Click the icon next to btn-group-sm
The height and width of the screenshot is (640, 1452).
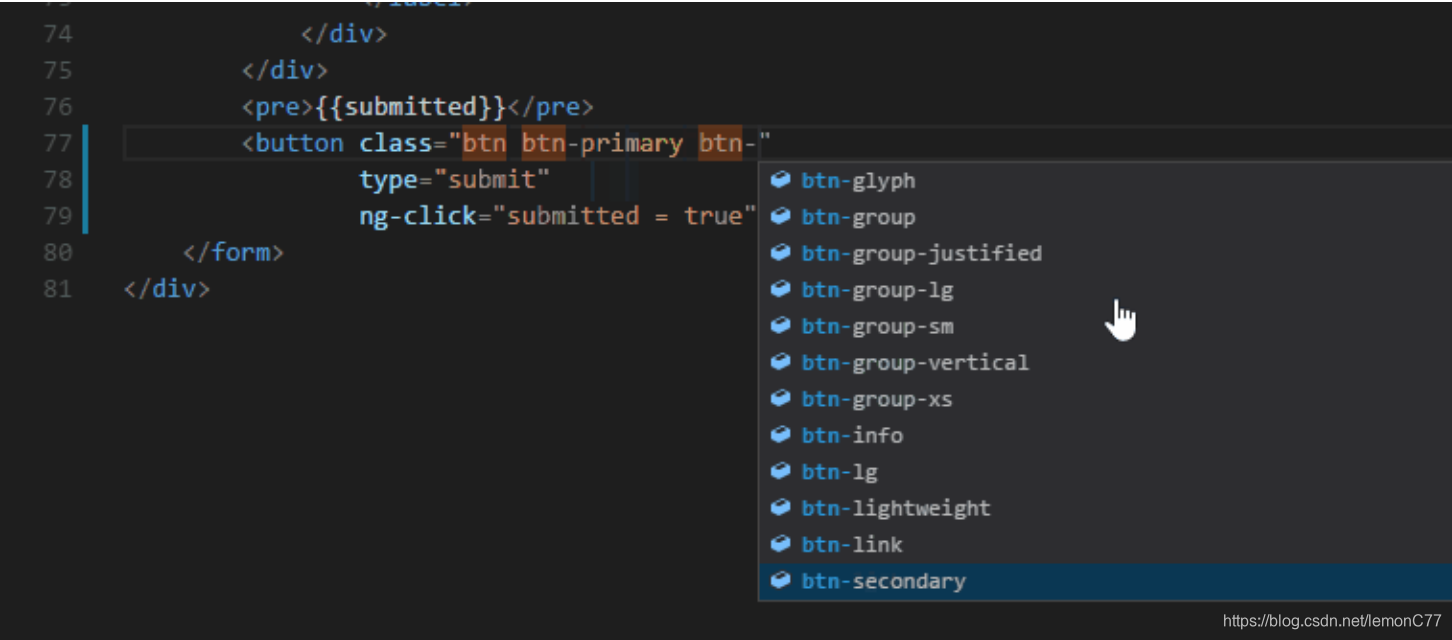click(781, 325)
